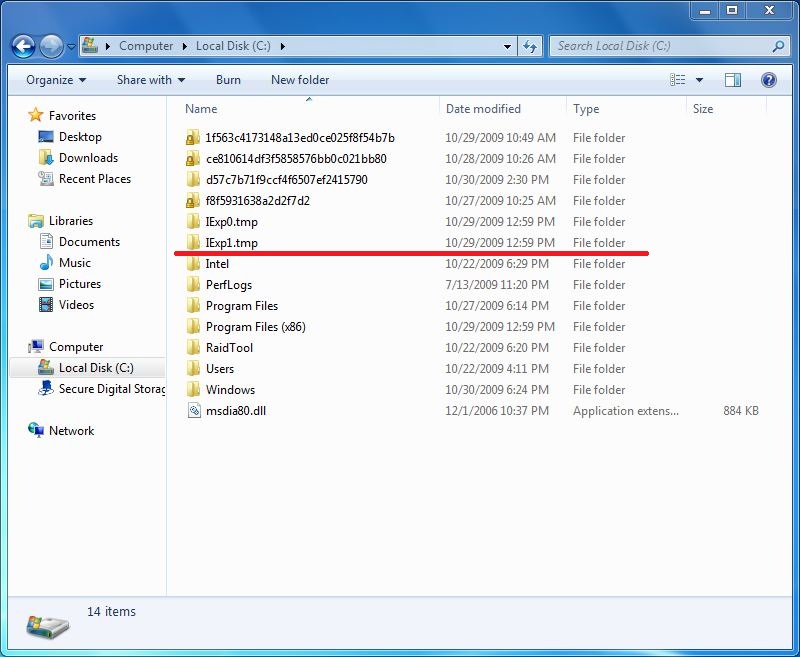This screenshot has width=800, height=657.
Task: Click the Downloads folder icon in sidebar
Action: (x=46, y=158)
